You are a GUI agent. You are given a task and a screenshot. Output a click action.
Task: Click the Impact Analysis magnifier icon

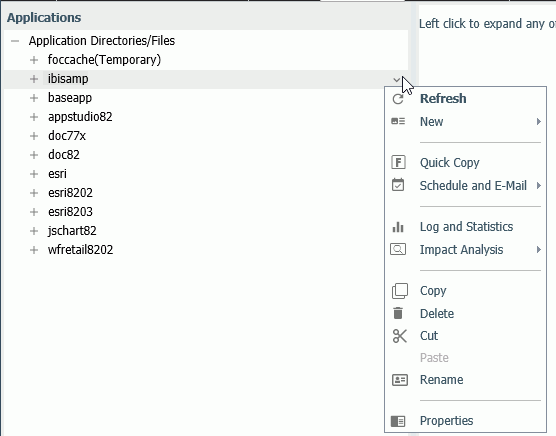click(398, 249)
